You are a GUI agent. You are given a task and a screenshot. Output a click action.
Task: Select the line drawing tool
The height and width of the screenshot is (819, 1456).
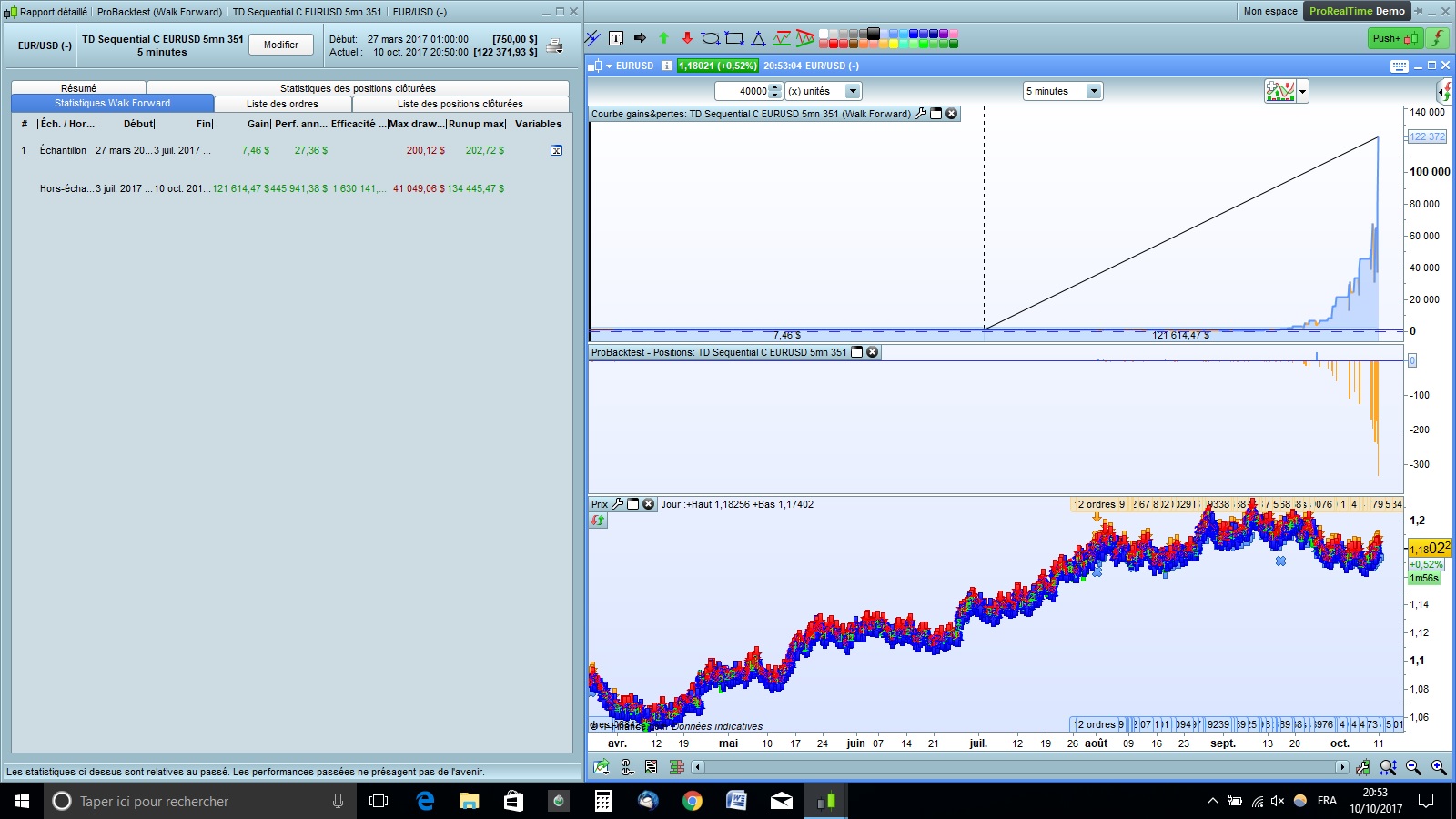point(593,38)
